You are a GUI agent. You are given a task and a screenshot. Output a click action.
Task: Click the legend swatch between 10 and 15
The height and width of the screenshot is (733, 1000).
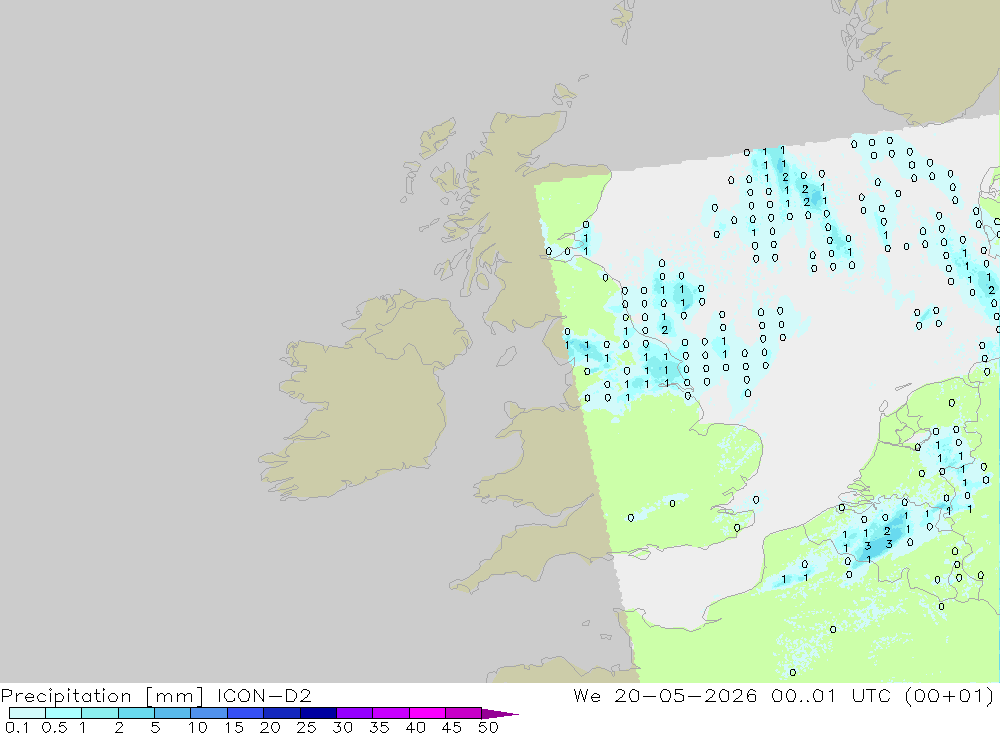pos(209,713)
